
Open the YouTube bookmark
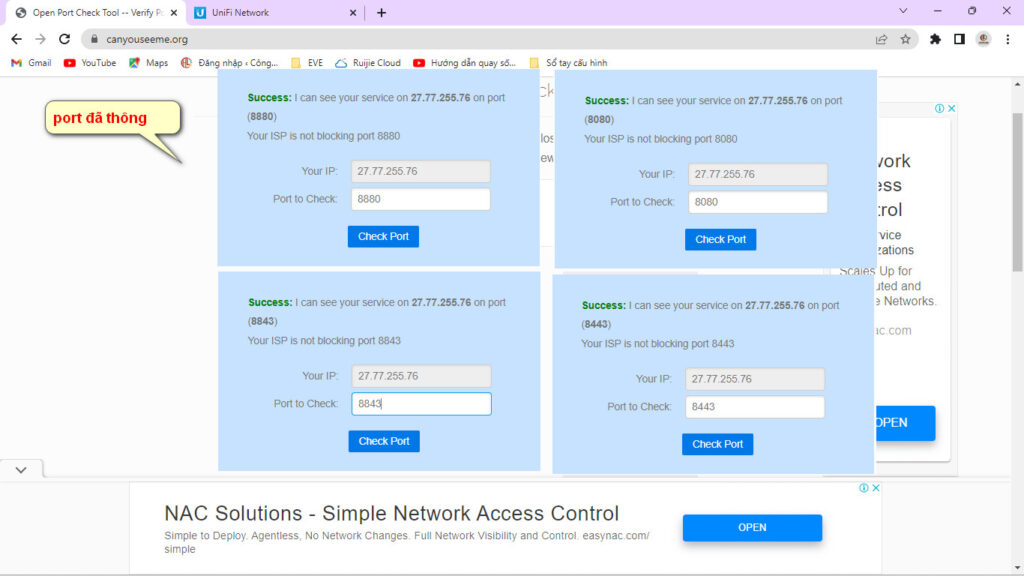point(90,63)
